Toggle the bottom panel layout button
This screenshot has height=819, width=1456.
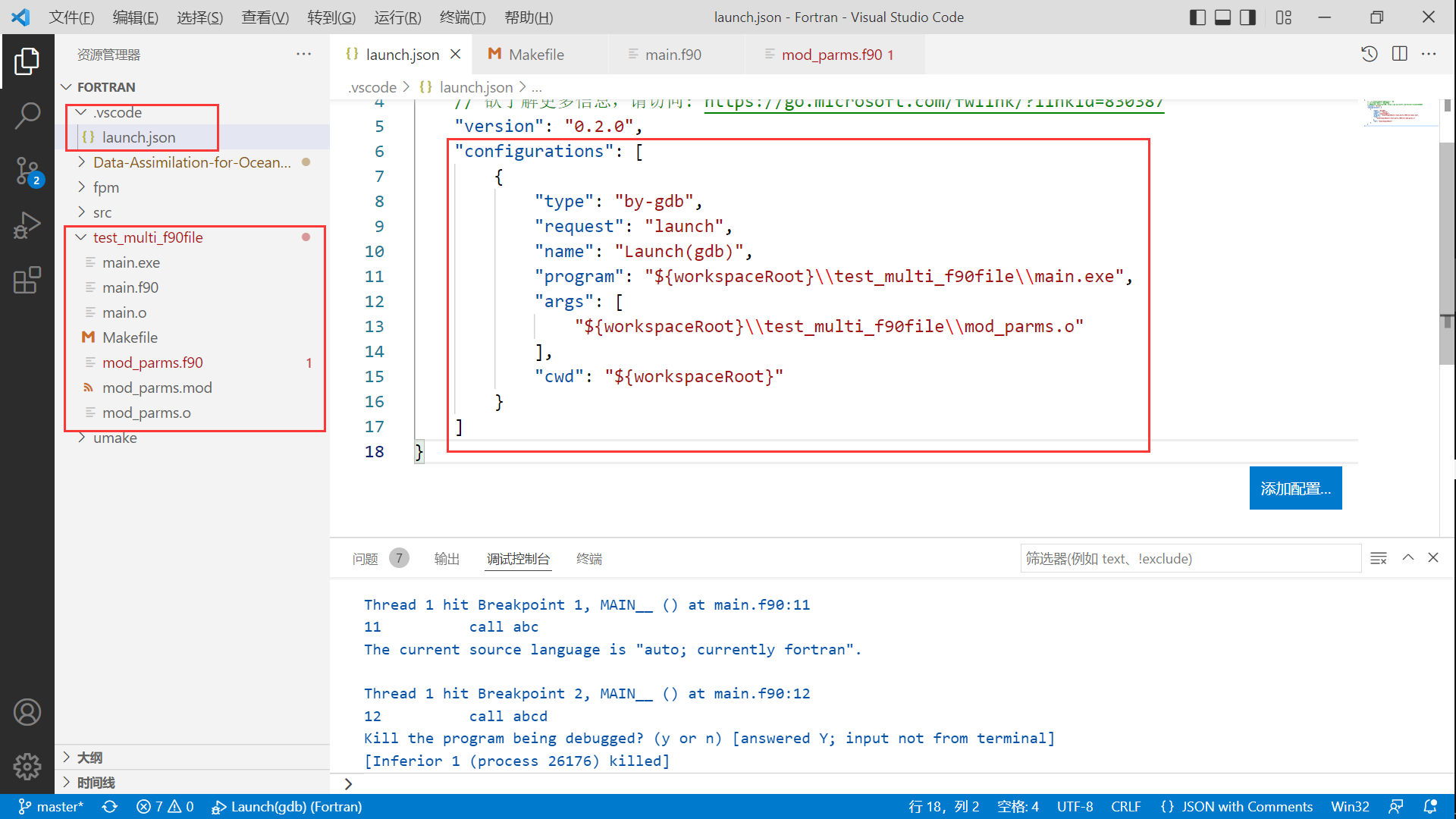[1222, 17]
